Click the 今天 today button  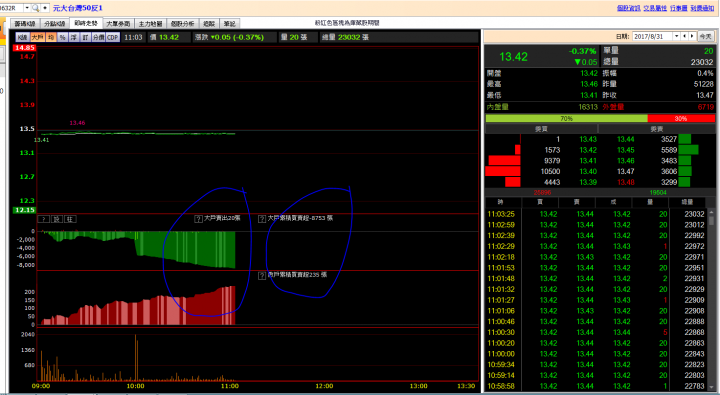706,36
